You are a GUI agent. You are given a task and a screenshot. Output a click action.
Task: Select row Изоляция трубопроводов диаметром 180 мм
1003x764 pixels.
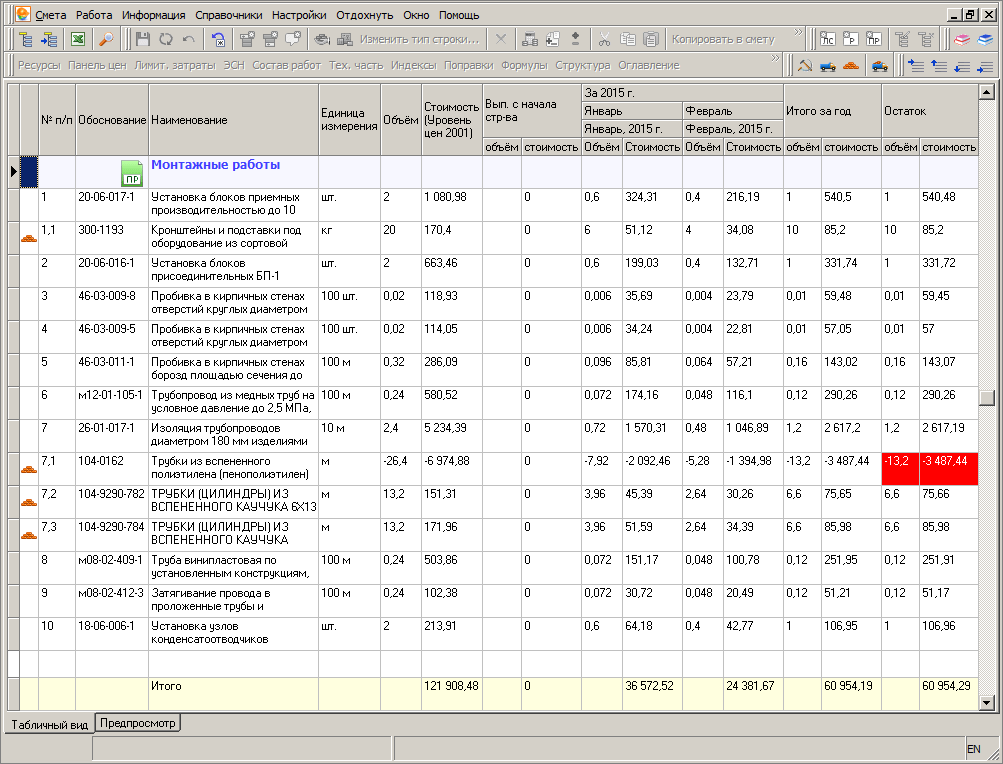[493, 435]
